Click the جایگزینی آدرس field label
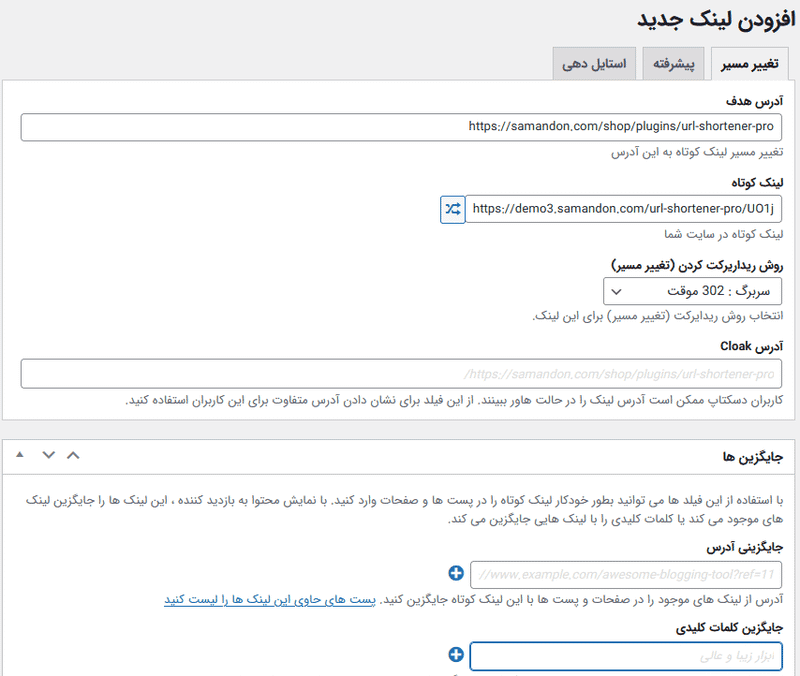 pyautogui.click(x=744, y=548)
